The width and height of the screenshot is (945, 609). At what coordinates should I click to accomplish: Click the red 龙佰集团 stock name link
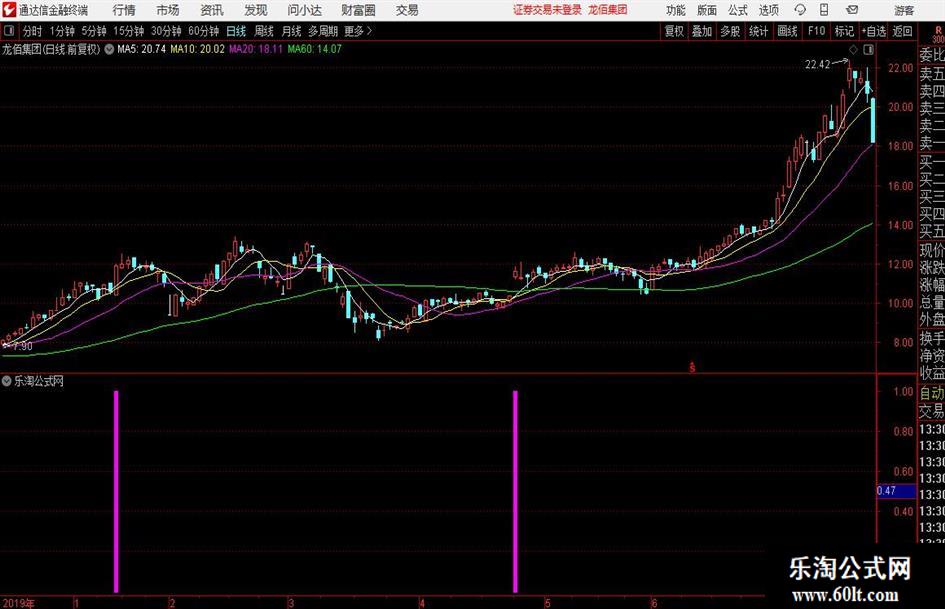point(608,10)
